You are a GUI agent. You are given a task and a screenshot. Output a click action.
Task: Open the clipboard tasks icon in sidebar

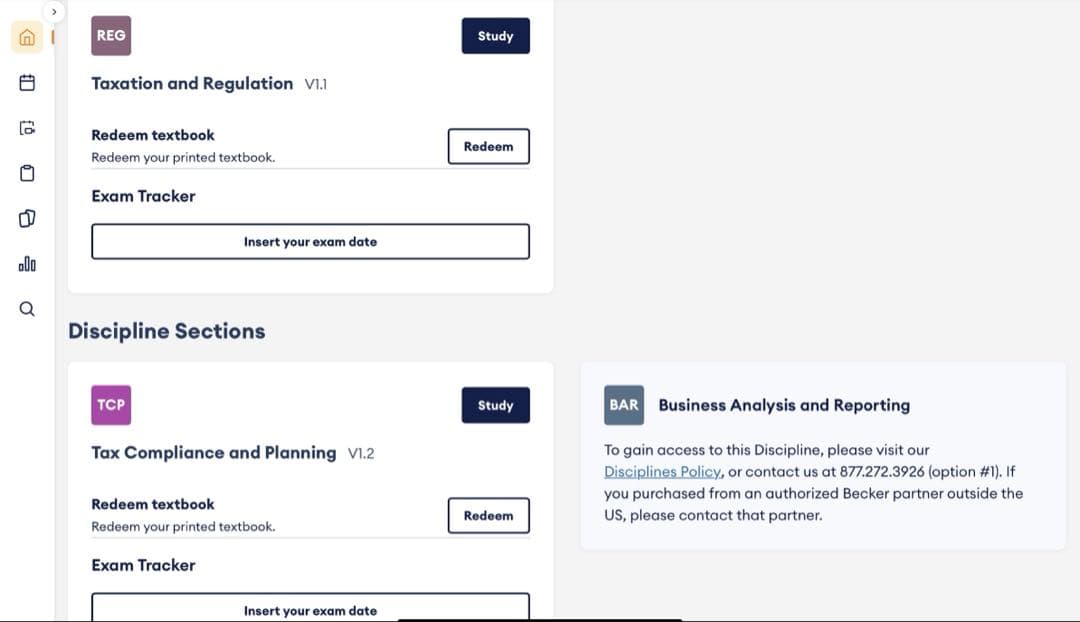[26, 172]
